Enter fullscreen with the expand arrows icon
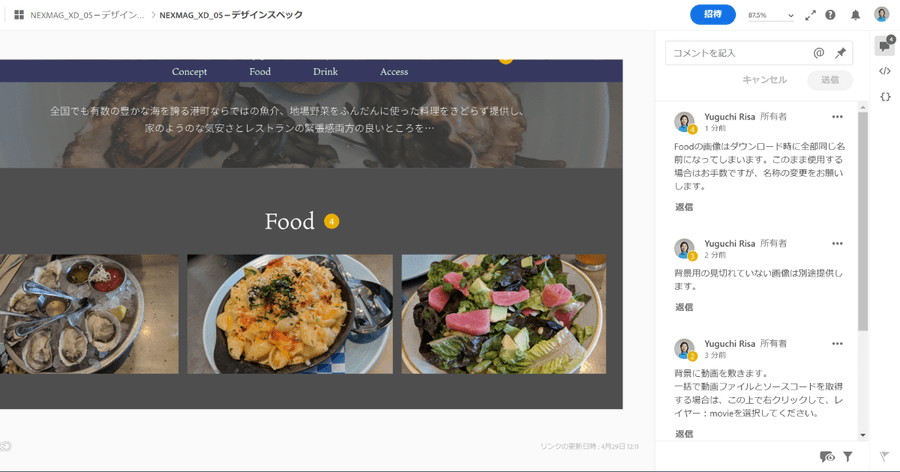The height and width of the screenshot is (472, 900). coord(810,16)
